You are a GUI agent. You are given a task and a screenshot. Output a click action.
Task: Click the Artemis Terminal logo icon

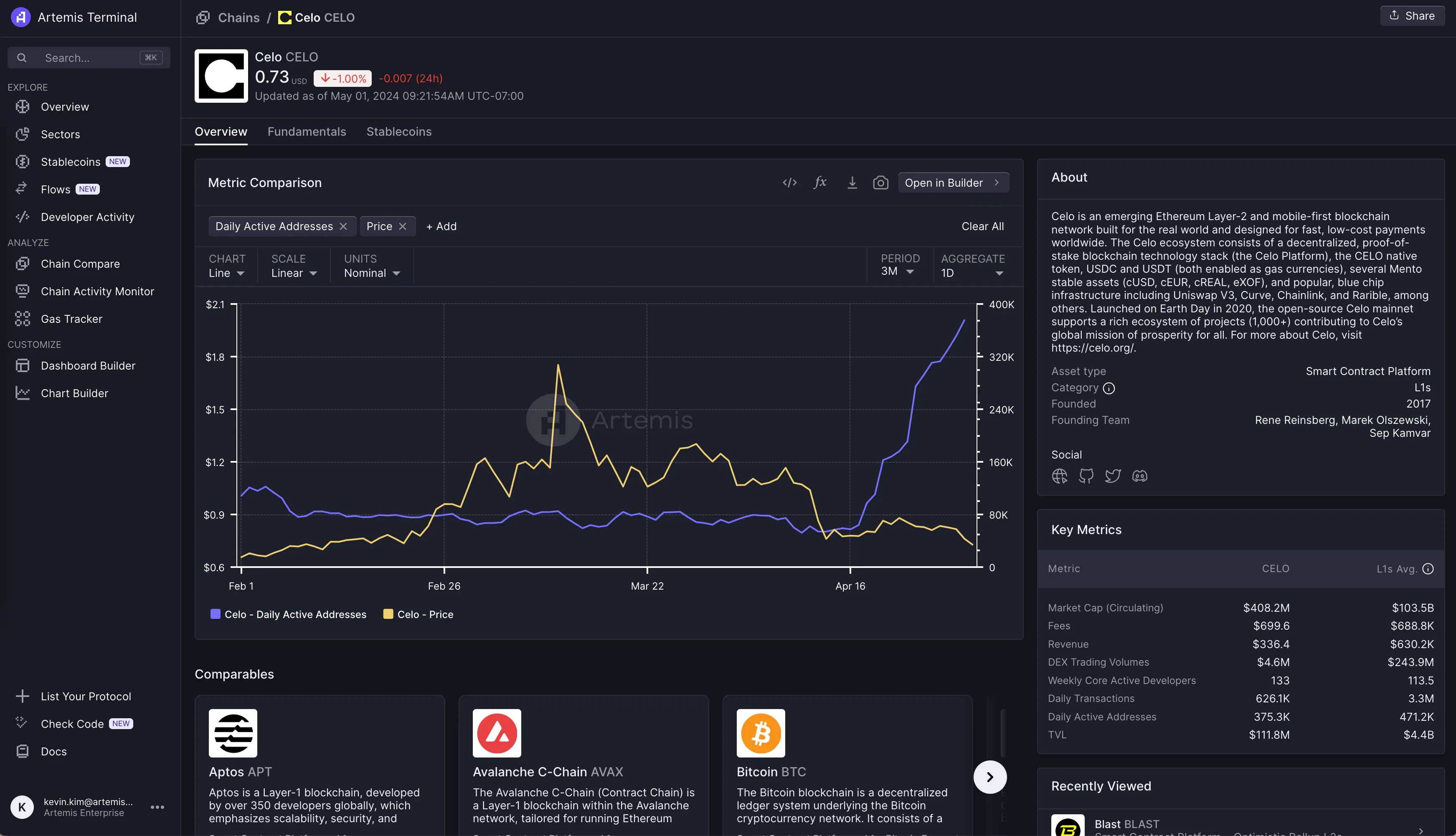coord(20,17)
